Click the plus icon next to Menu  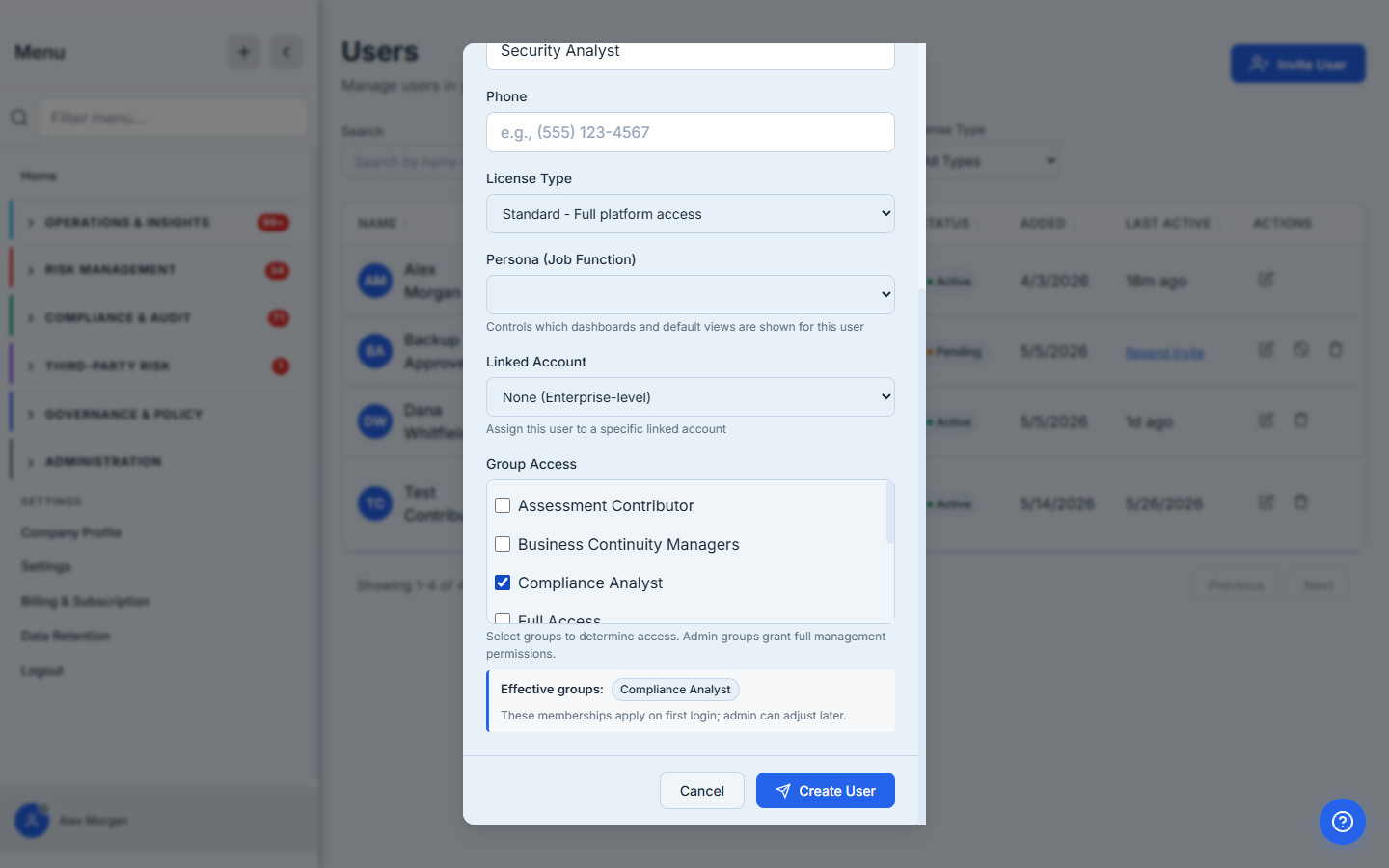(x=244, y=52)
